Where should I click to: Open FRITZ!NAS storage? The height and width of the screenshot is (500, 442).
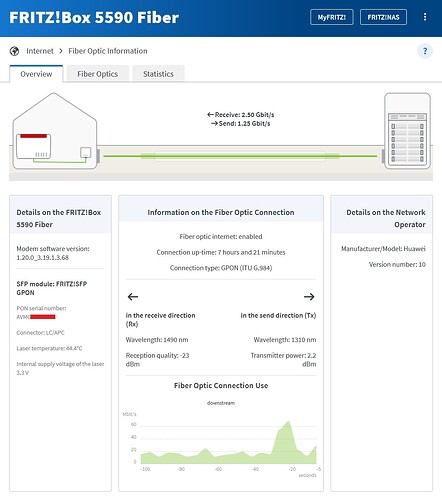point(383,17)
